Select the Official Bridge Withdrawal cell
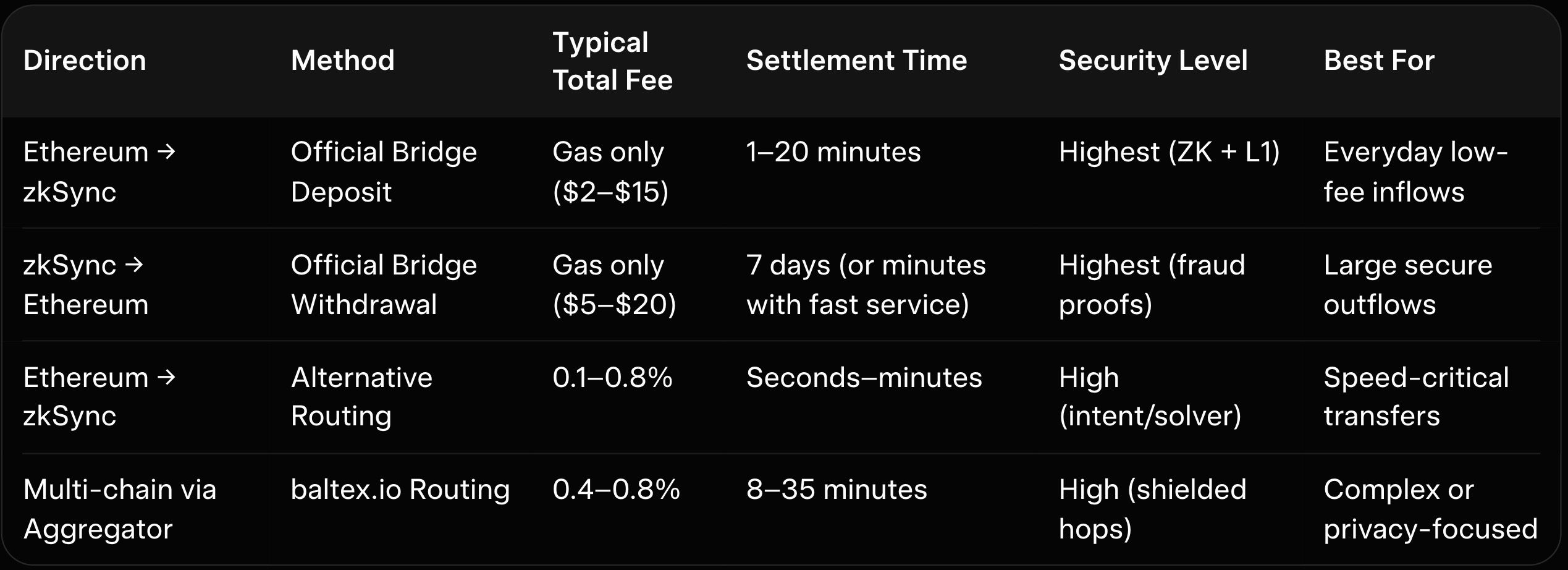The image size is (1568, 570). (383, 284)
